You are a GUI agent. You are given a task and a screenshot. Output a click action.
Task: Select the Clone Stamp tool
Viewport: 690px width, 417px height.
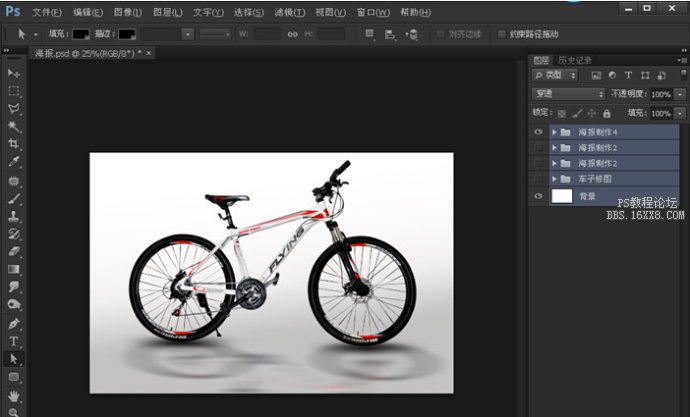(x=14, y=216)
